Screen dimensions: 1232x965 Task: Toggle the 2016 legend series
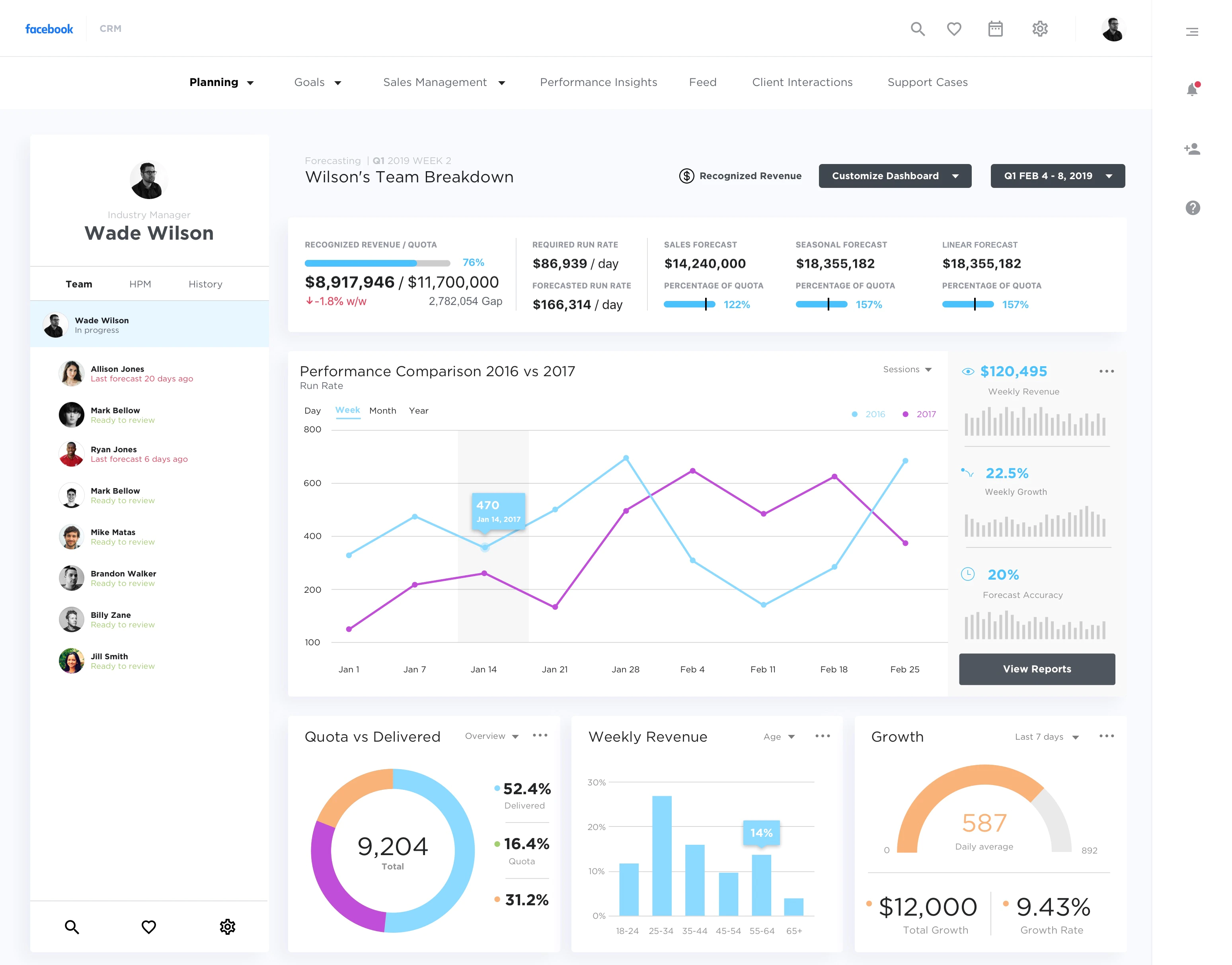pos(868,414)
